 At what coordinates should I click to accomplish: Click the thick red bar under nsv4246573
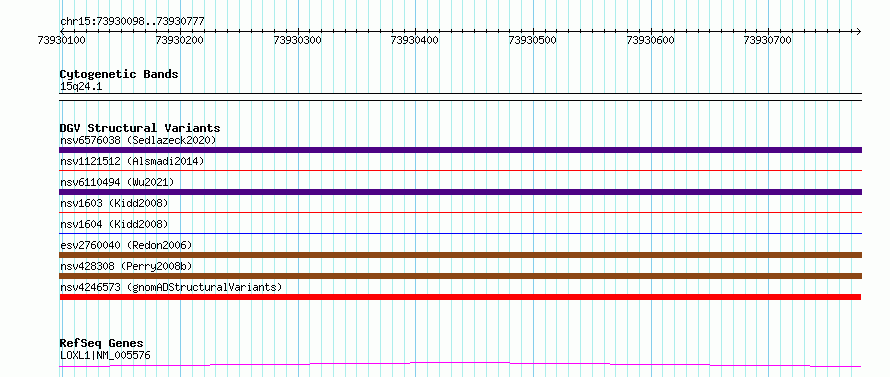460,297
